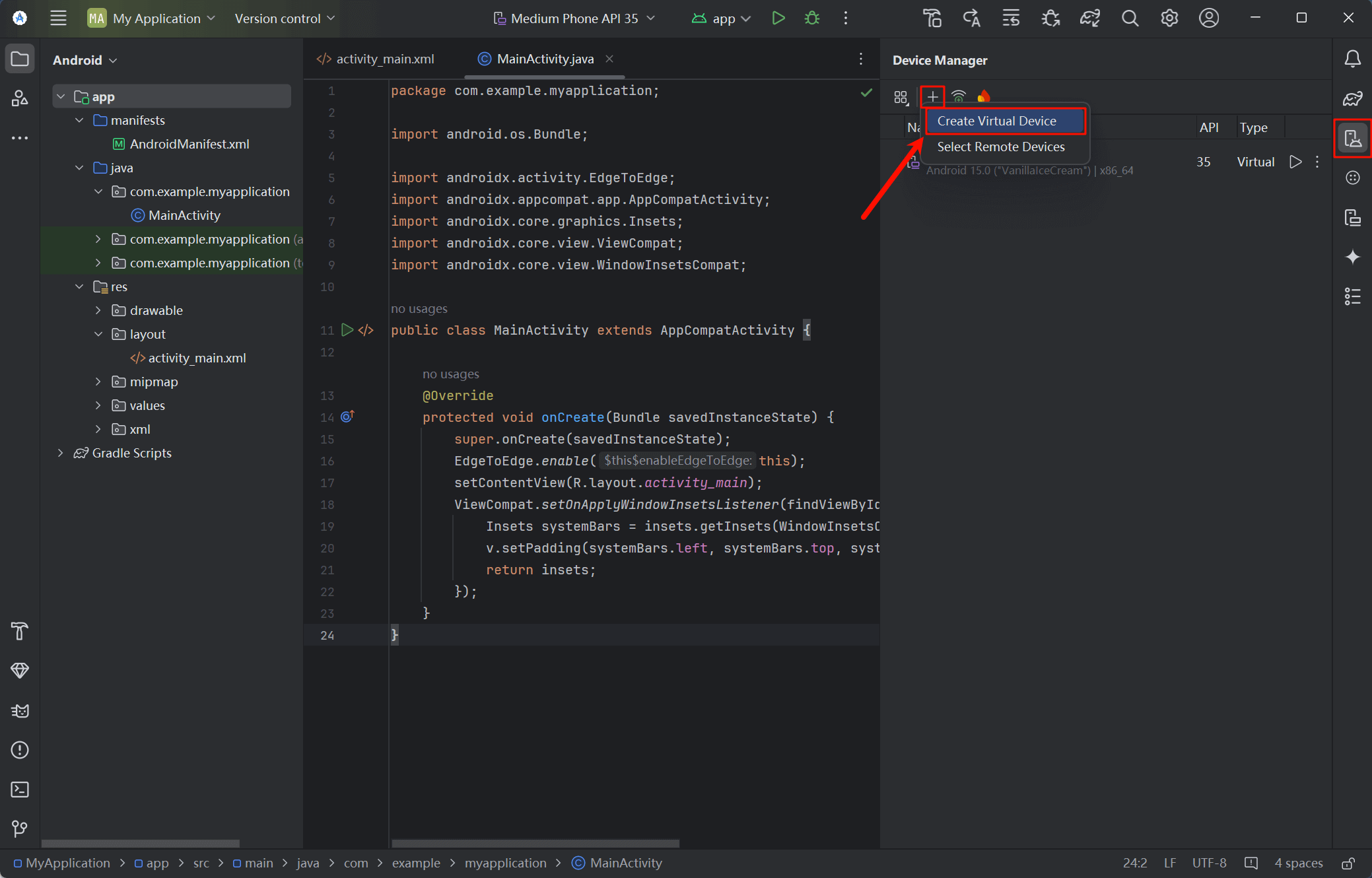This screenshot has height=878, width=1372.
Task: Click the add device plus button
Action: pyautogui.click(x=932, y=97)
